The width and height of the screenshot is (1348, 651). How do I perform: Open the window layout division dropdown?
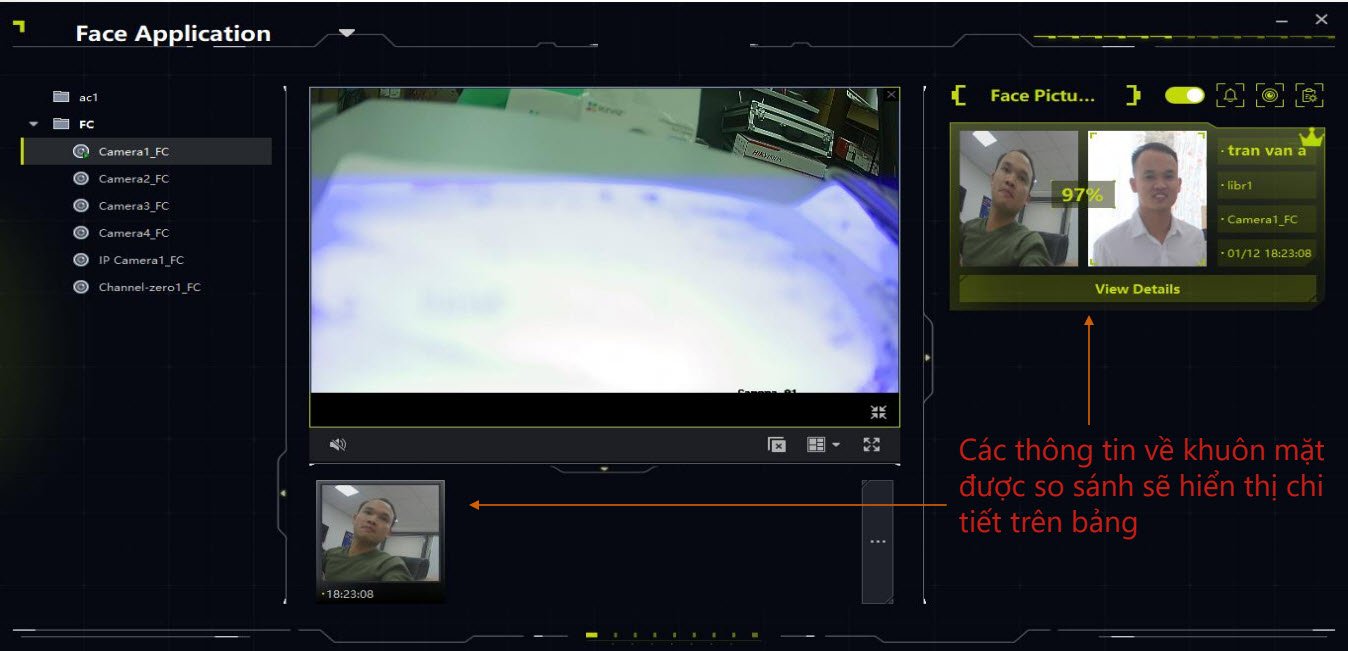tap(823, 445)
